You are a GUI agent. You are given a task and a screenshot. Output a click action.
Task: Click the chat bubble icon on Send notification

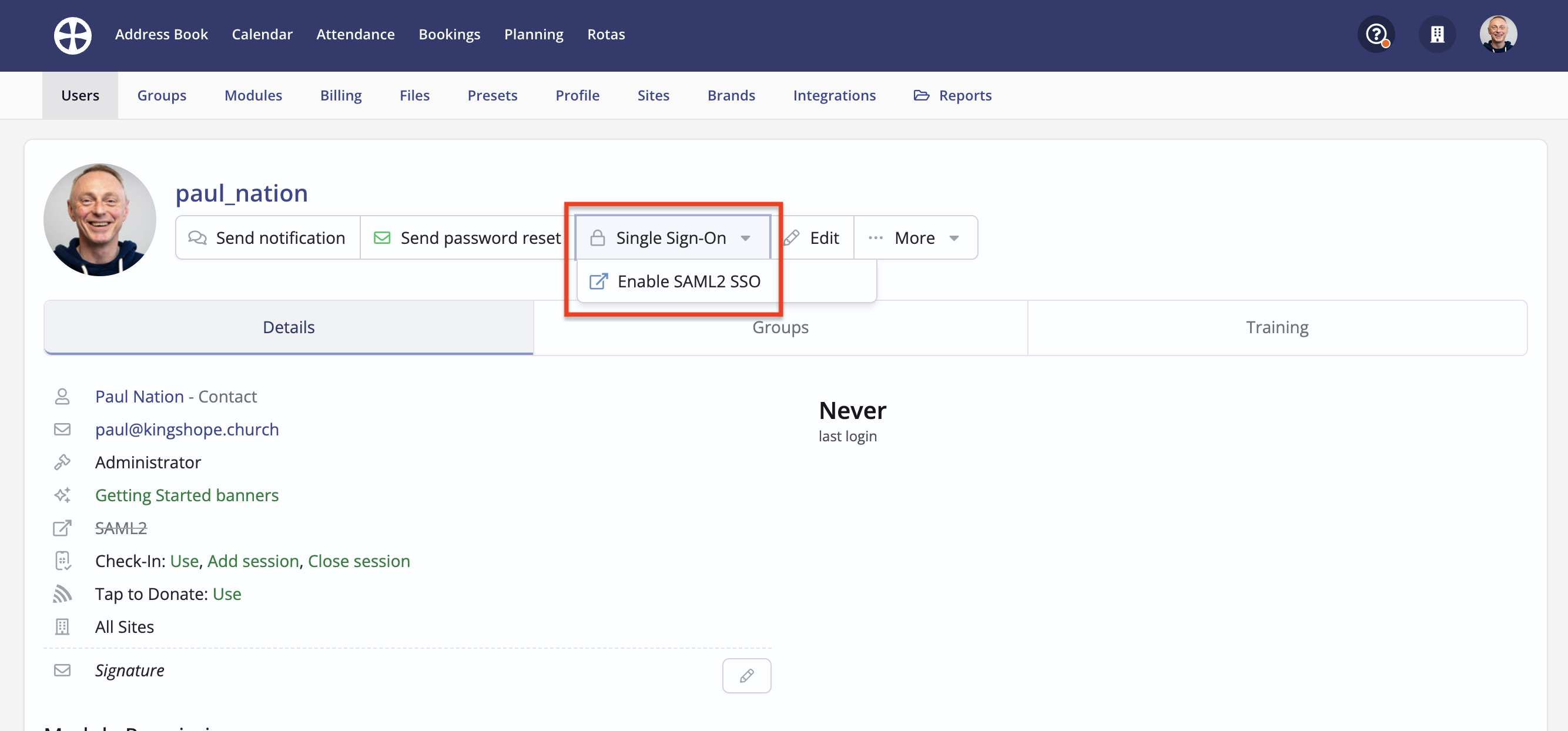tap(197, 237)
